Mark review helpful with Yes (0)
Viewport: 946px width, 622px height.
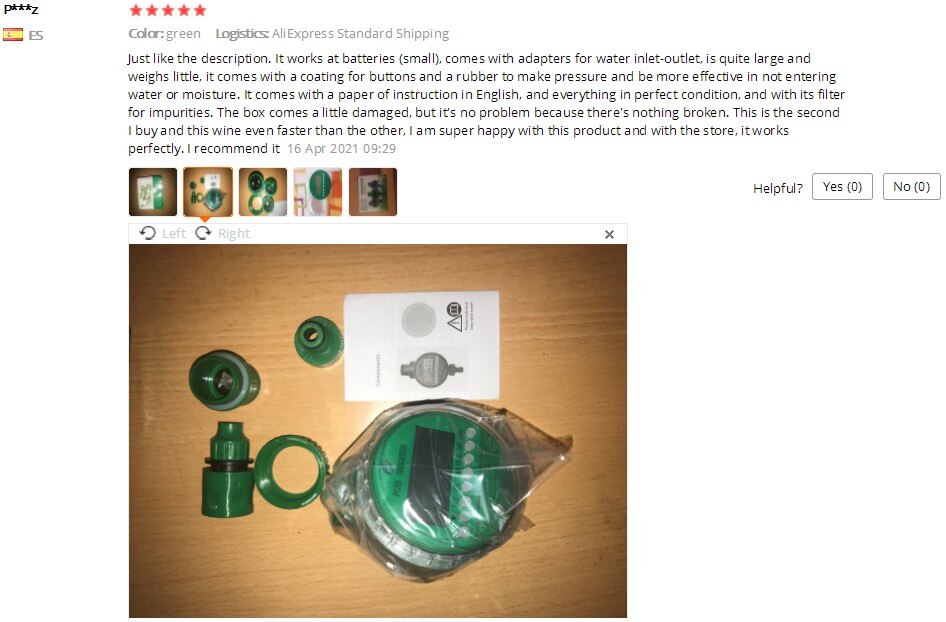point(842,186)
